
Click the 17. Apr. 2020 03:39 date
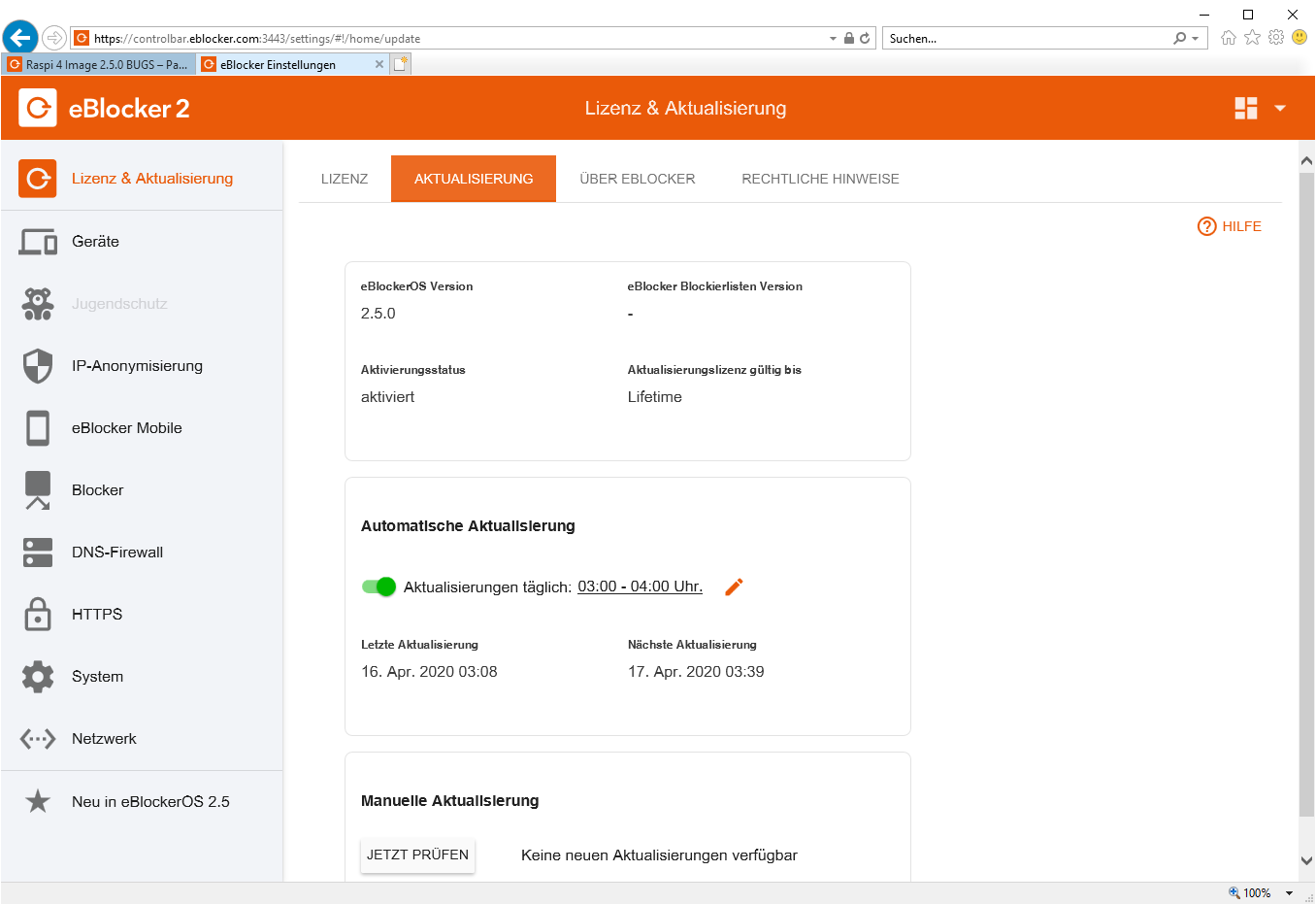696,672
